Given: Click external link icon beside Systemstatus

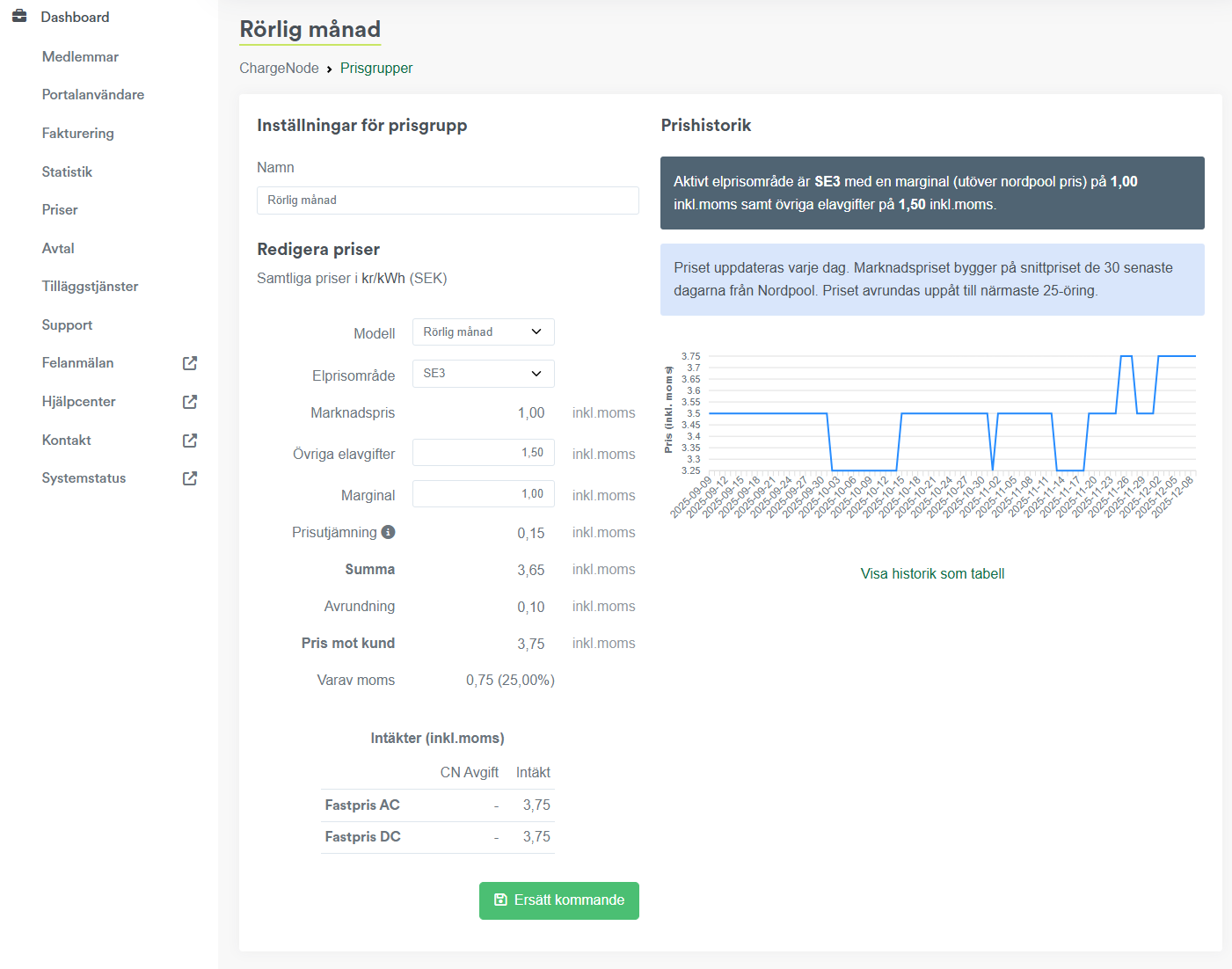Looking at the screenshot, I should point(190,478).
